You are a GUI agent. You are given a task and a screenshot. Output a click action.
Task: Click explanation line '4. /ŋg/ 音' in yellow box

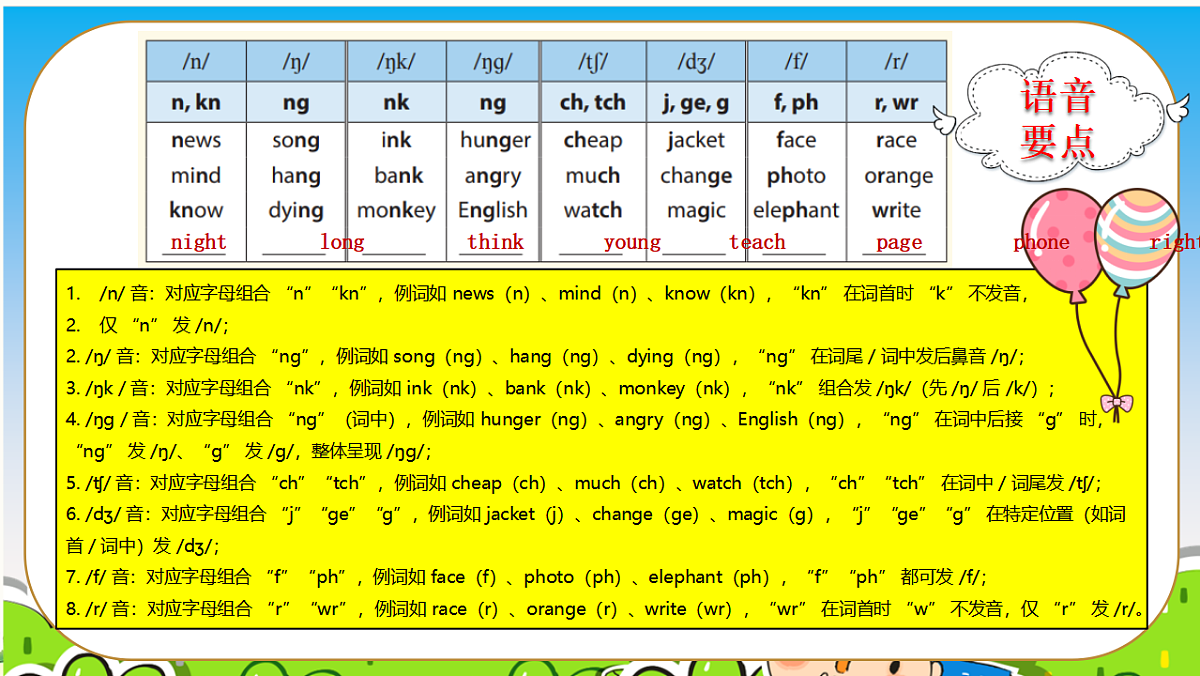click(x=585, y=435)
